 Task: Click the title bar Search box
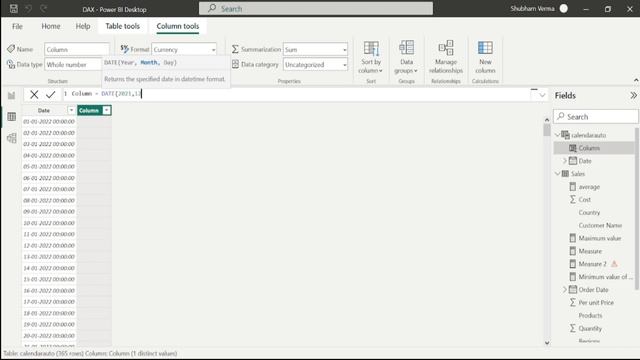point(316,9)
